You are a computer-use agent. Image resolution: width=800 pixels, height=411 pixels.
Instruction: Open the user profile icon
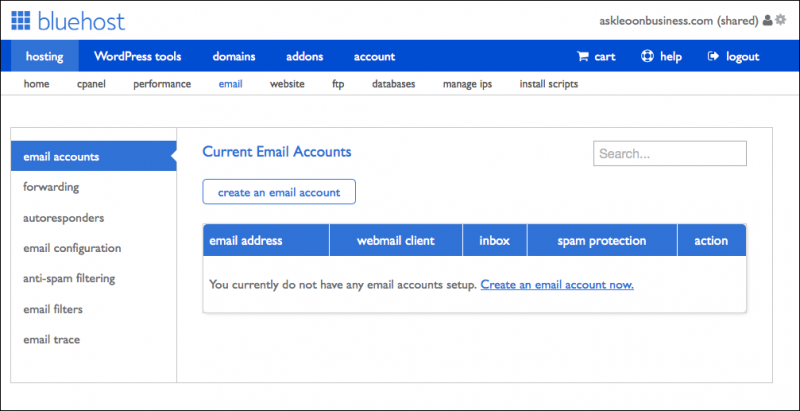click(767, 20)
